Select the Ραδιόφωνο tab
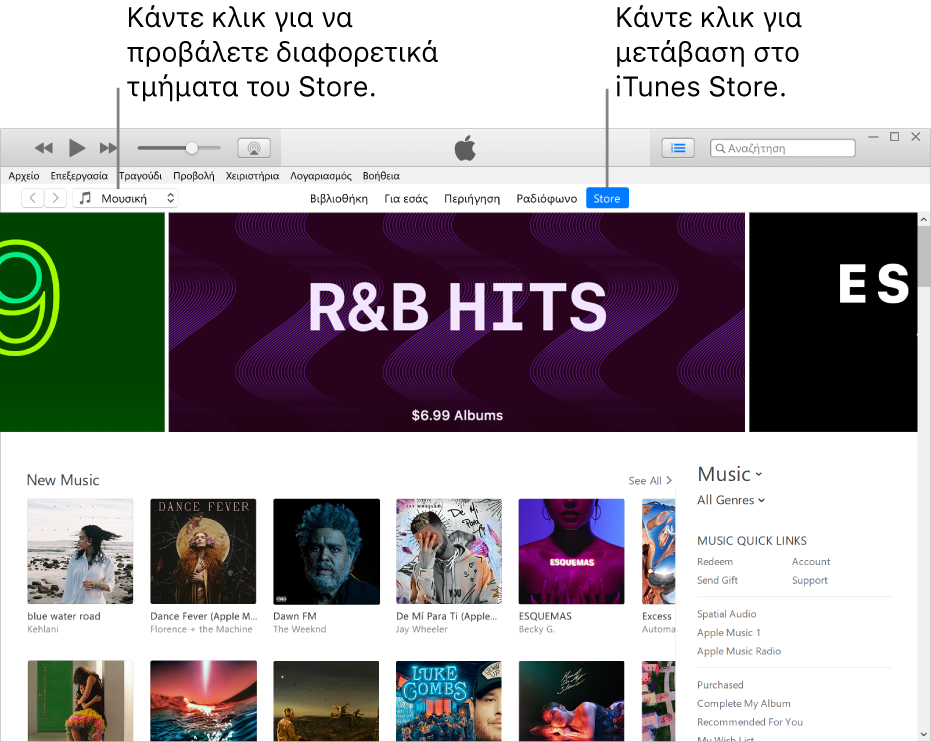 545,198
